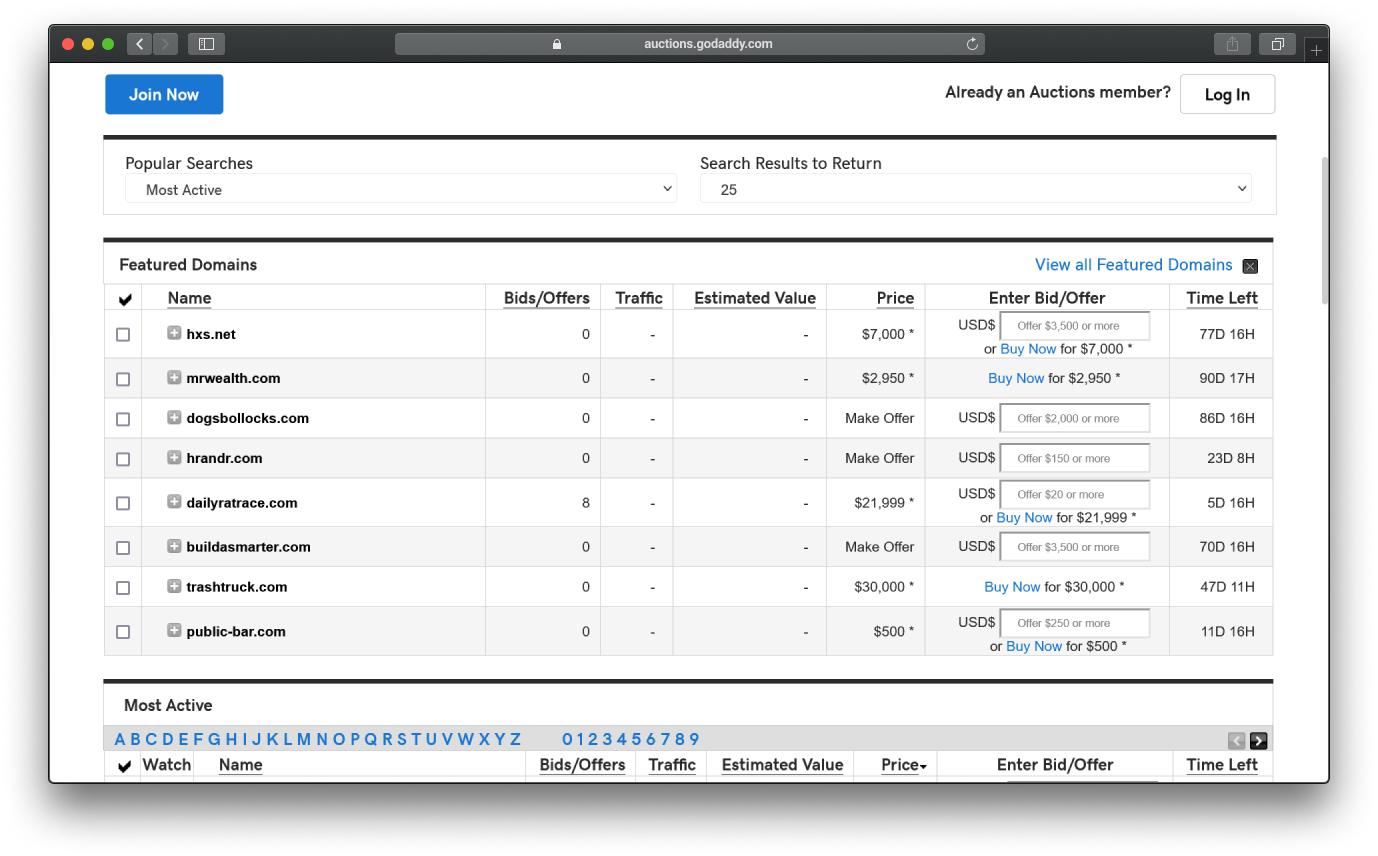Image resolution: width=1378 pixels, height=856 pixels.
Task: Expand details for dogsbollocks.com with the plus icon
Action: coord(174,417)
